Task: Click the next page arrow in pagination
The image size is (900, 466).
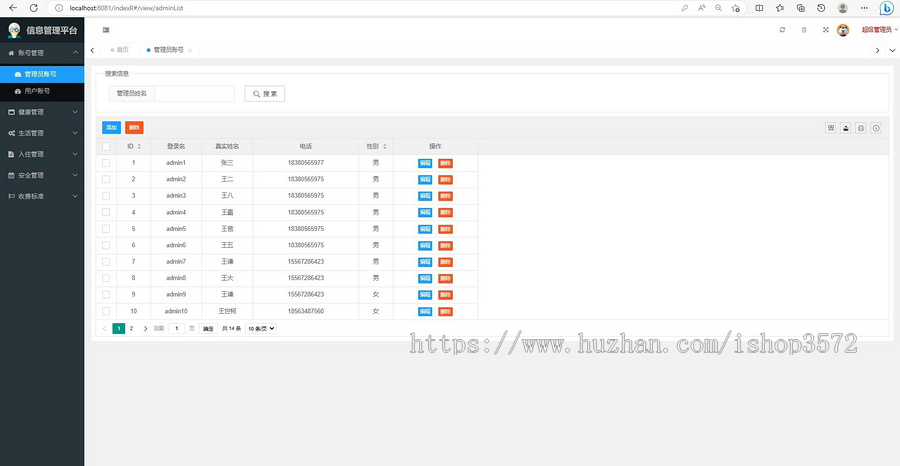Action: point(145,329)
